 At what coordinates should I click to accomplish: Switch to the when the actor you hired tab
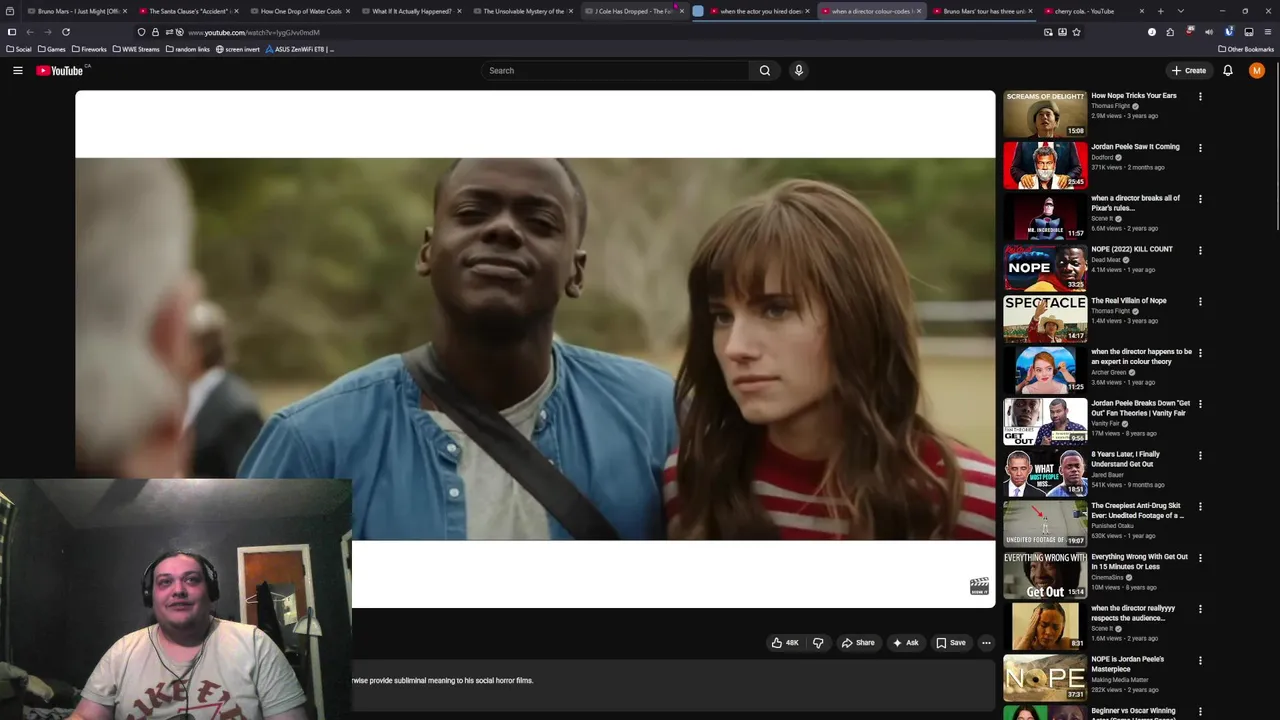(x=760, y=11)
